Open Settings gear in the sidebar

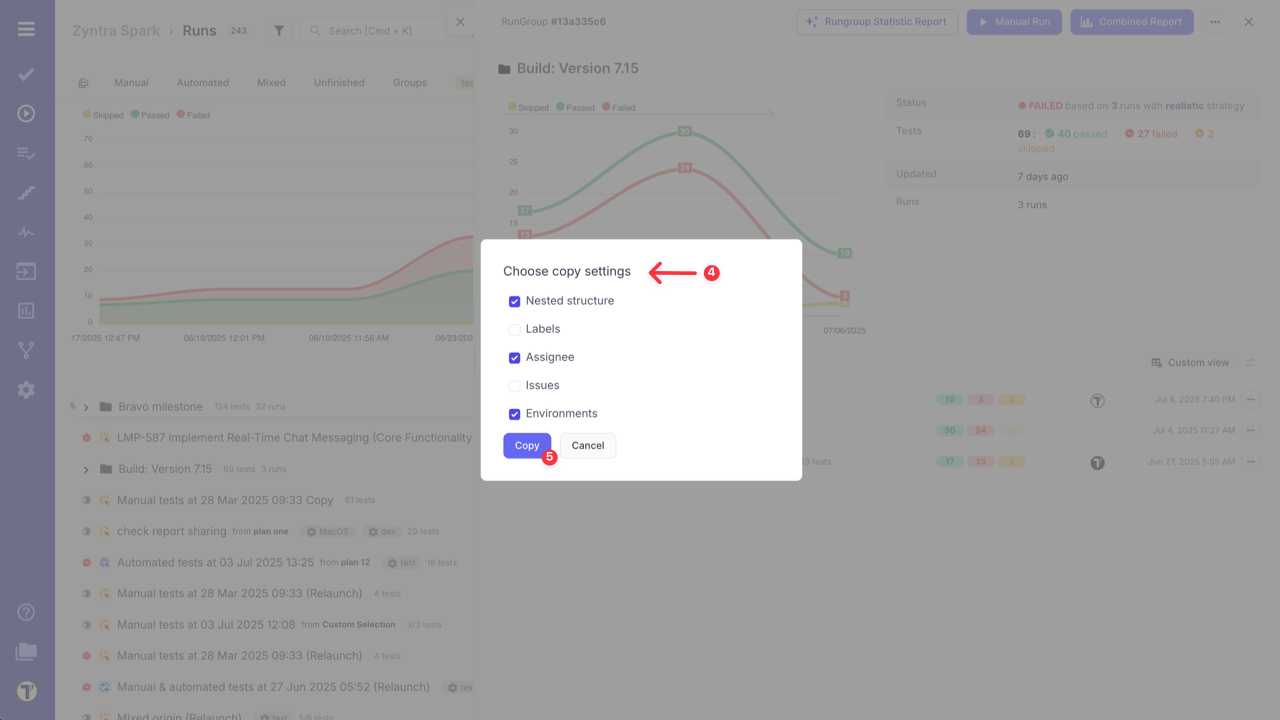click(x=26, y=390)
